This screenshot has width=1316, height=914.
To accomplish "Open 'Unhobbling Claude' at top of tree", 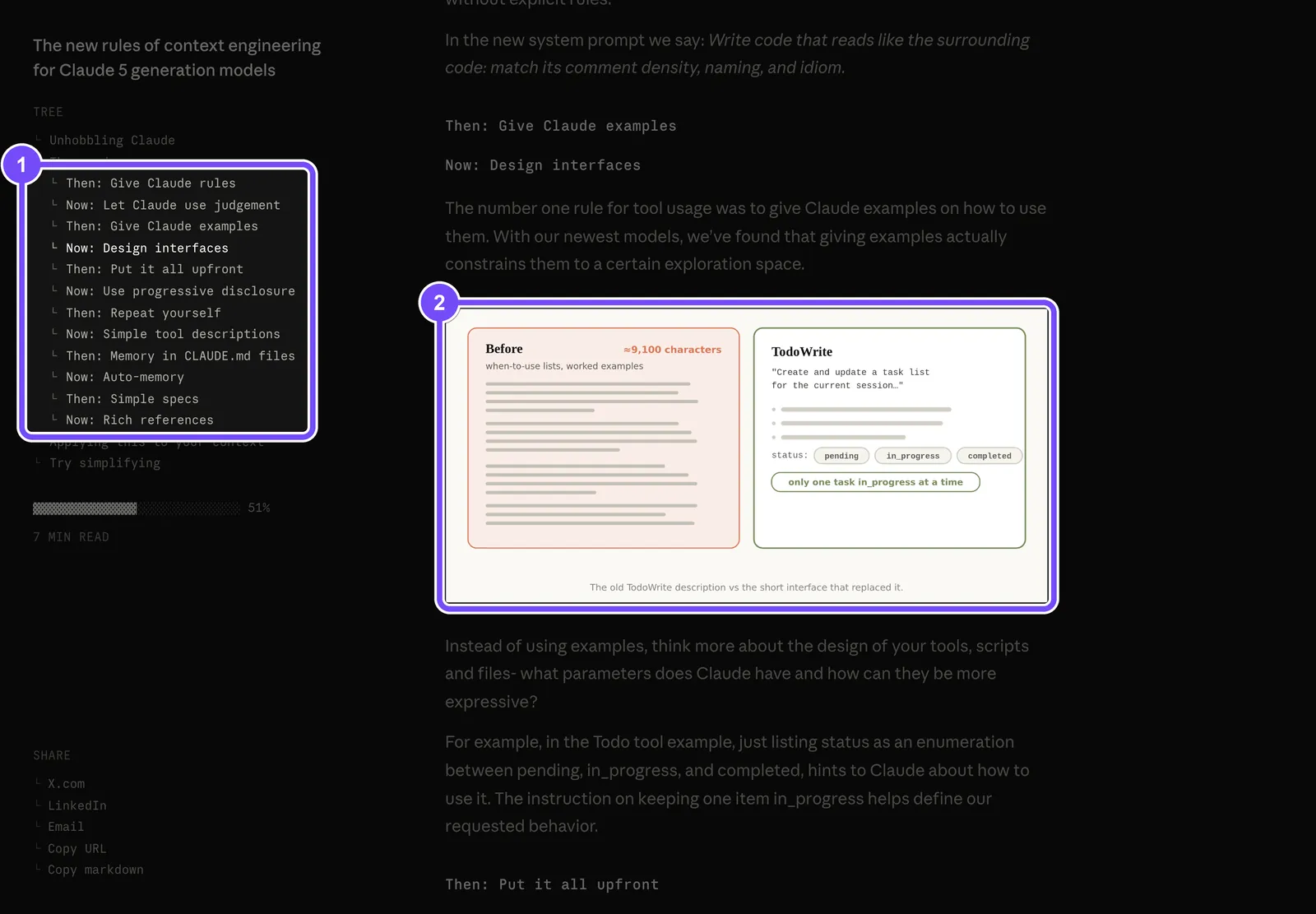I will [x=112, y=141].
